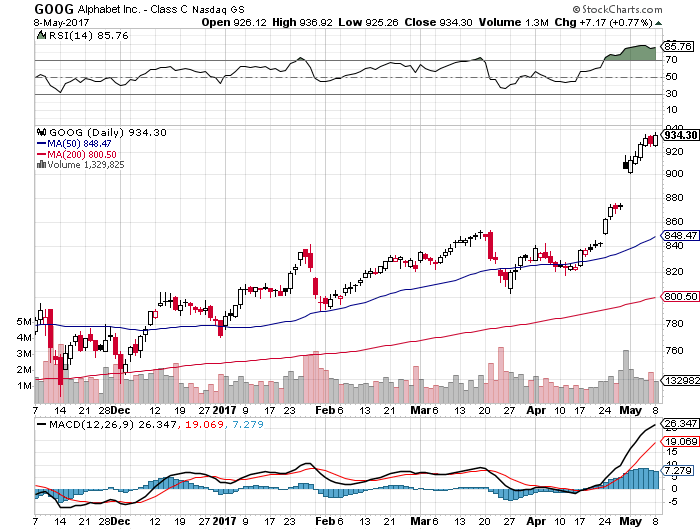Click the RSI(14) legend icon
Viewport: 700px width, 530px height.
coord(42,35)
